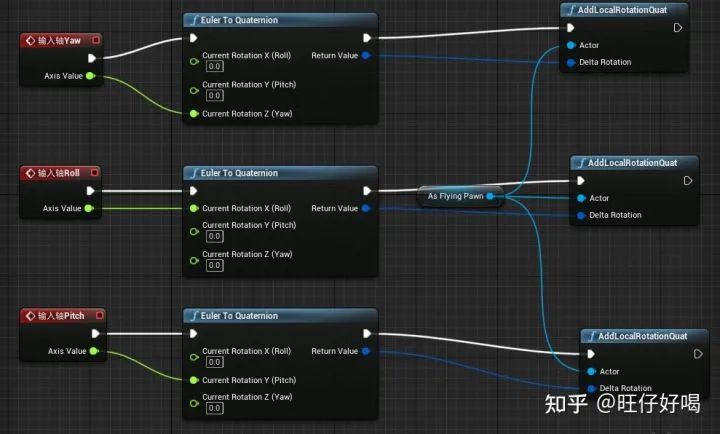Click exec output of AddLocalRotationQuat in Yaw chain
Image resolution: width=720 pixels, height=434 pixels.
pos(678,28)
